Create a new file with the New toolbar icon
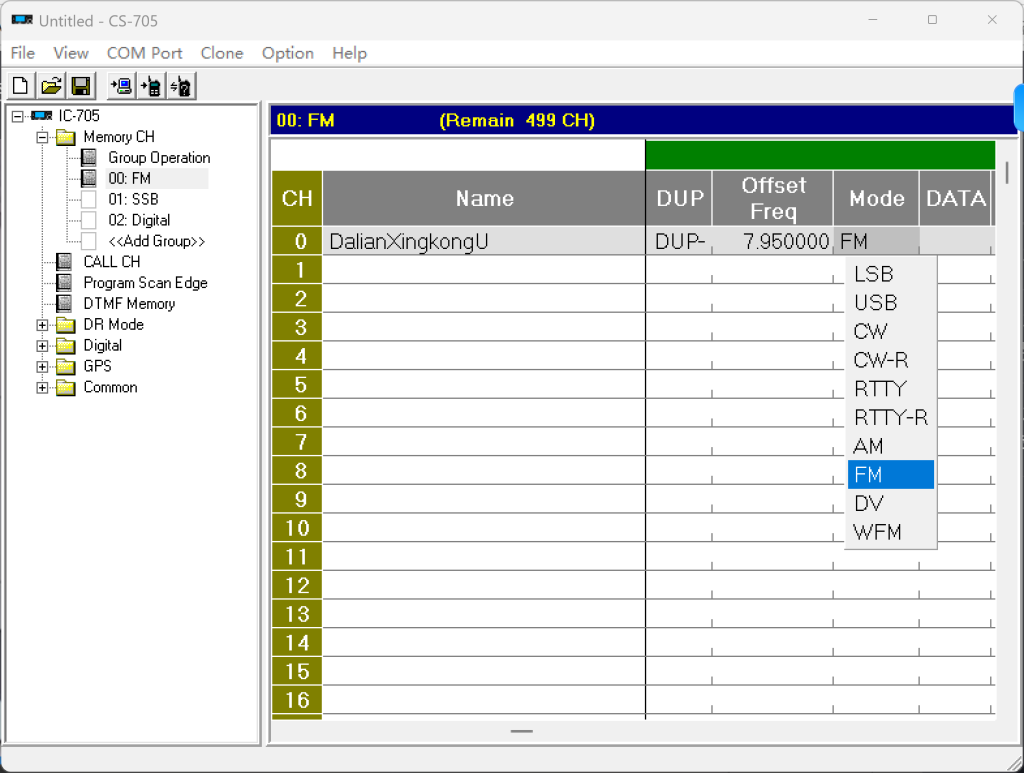The width and height of the screenshot is (1024, 773). (21, 86)
